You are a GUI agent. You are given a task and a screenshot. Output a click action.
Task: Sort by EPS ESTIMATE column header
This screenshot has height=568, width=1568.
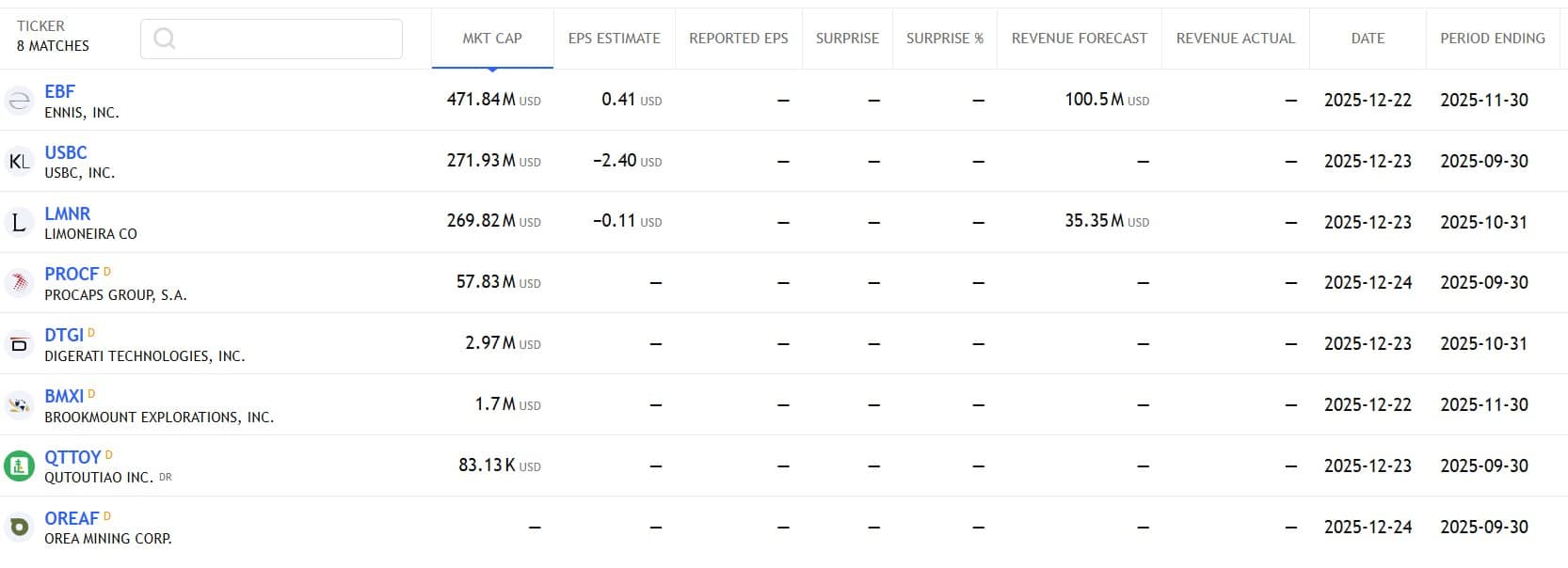(x=614, y=39)
